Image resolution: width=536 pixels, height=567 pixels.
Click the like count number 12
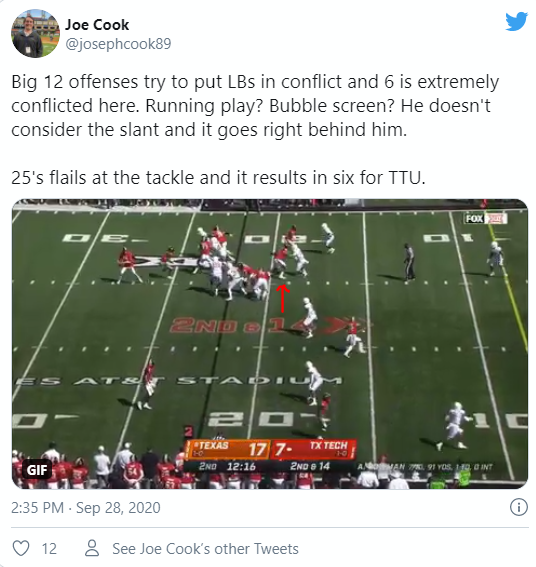(x=49, y=549)
